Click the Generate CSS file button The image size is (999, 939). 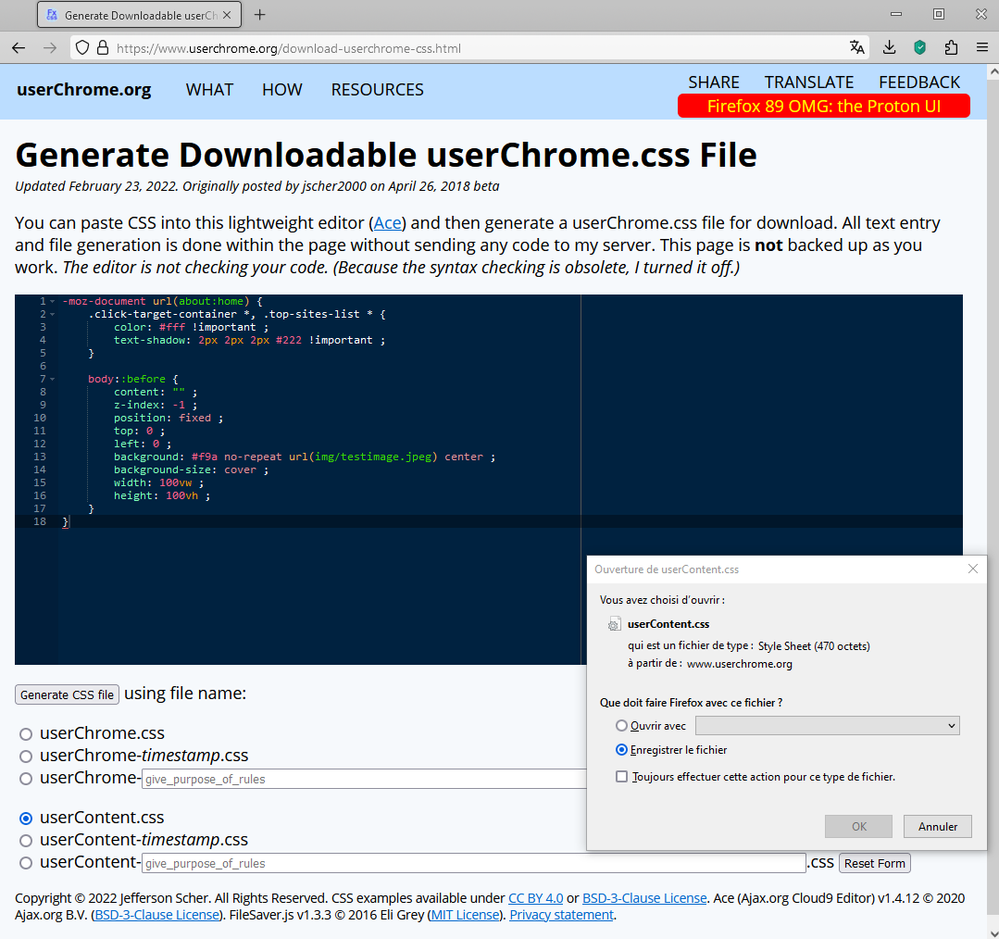67,695
